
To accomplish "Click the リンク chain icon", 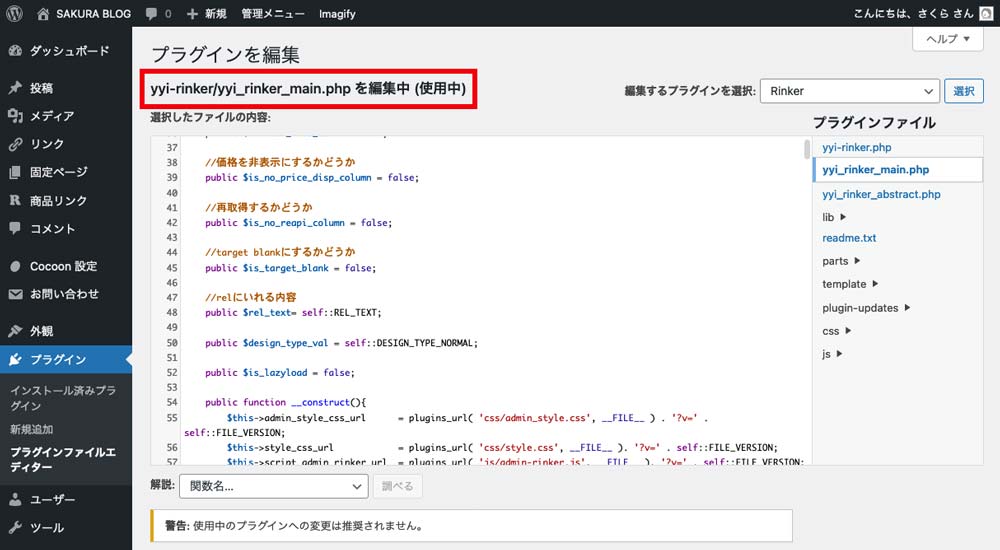I will coord(15,144).
